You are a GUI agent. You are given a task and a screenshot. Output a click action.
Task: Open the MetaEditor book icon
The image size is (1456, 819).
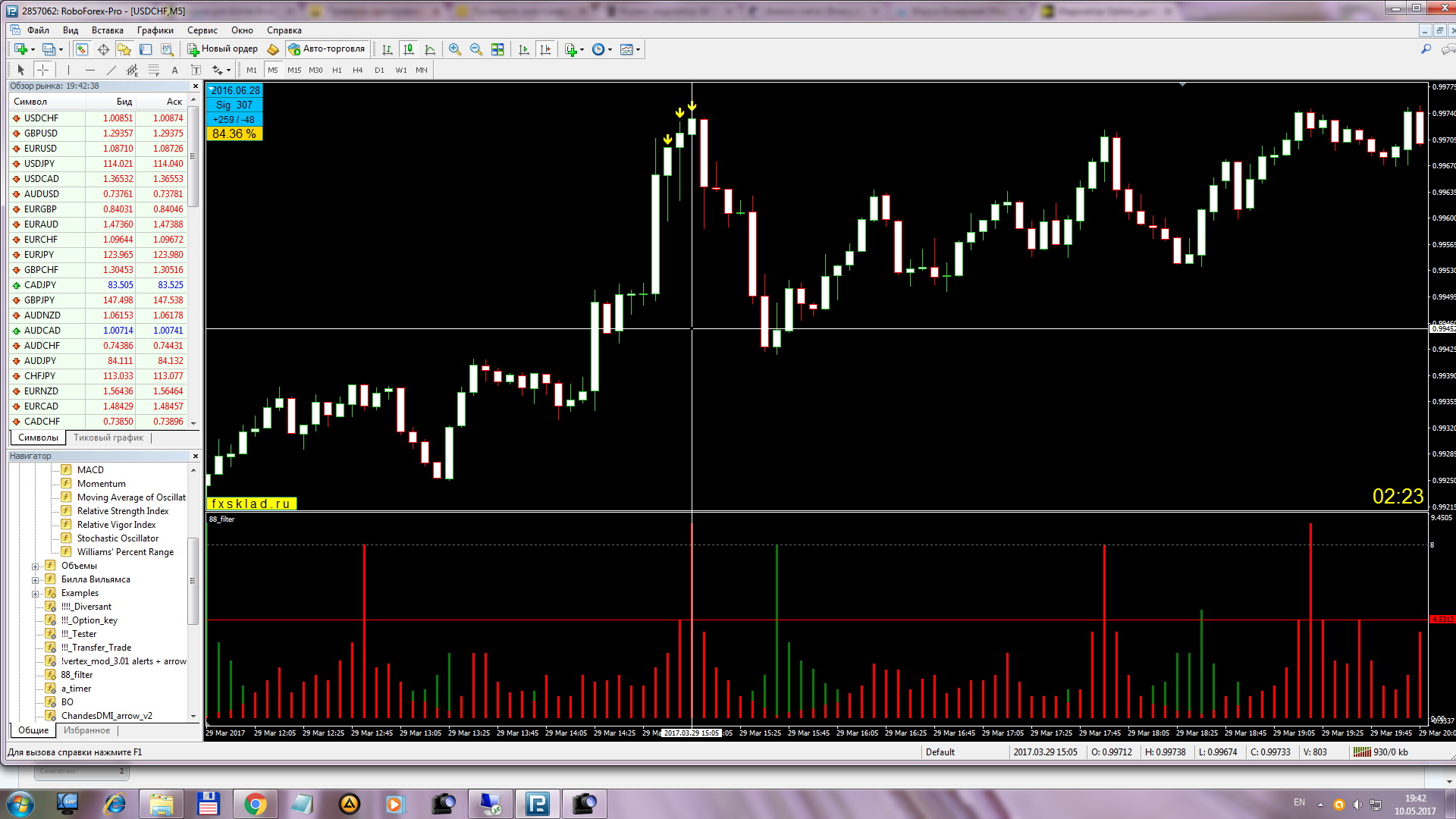point(273,49)
